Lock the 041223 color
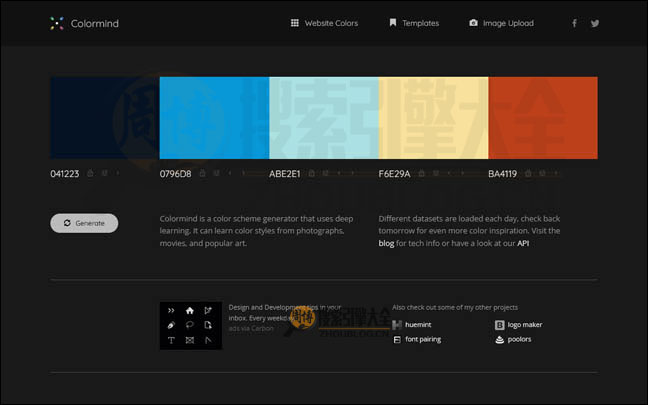Screen dimensions: 648x405 click(90, 173)
